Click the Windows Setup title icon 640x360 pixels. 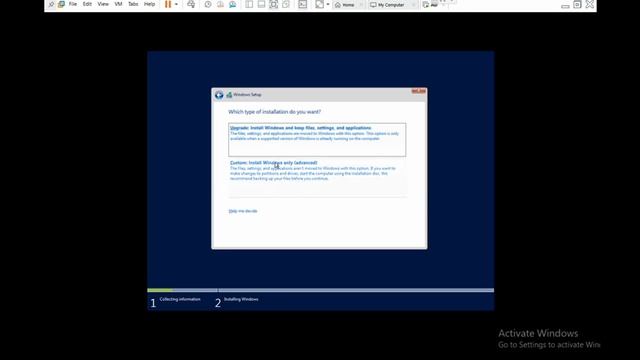(x=229, y=95)
